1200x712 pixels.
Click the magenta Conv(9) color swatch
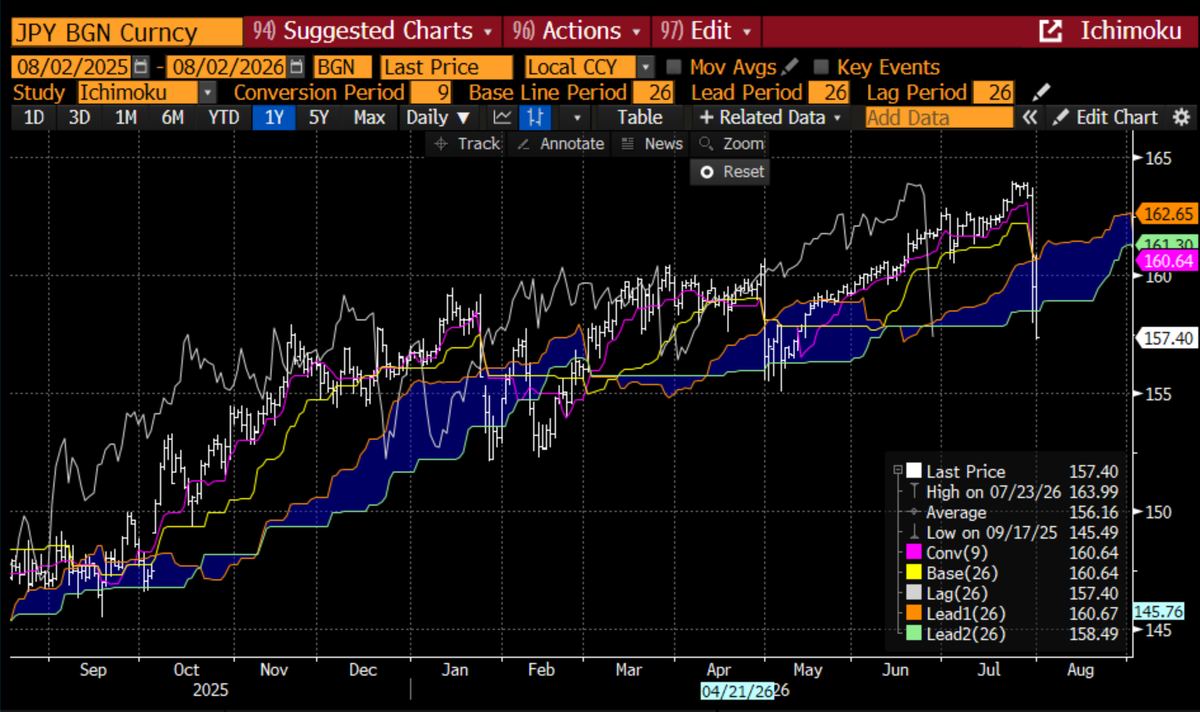coord(914,553)
